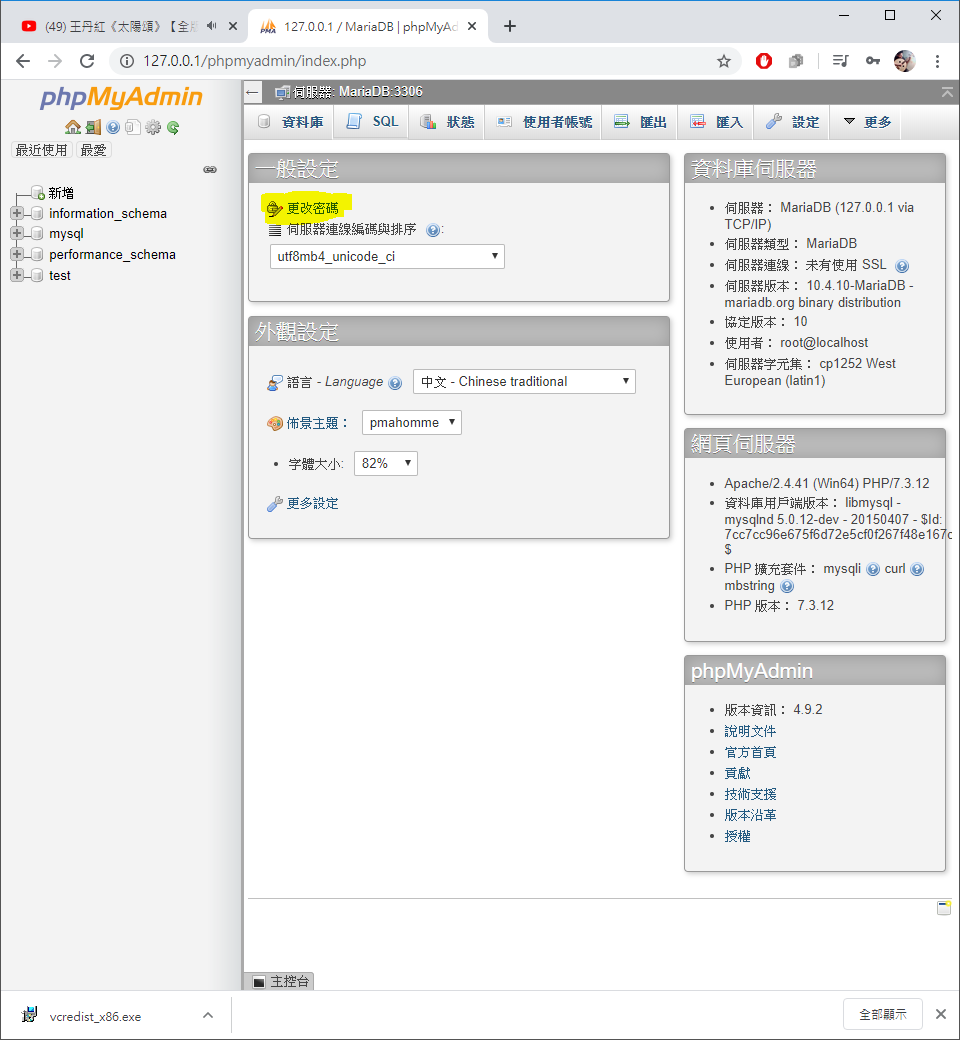Collapse navigation panel with left arrow icon
960x1040 pixels.
(252, 92)
